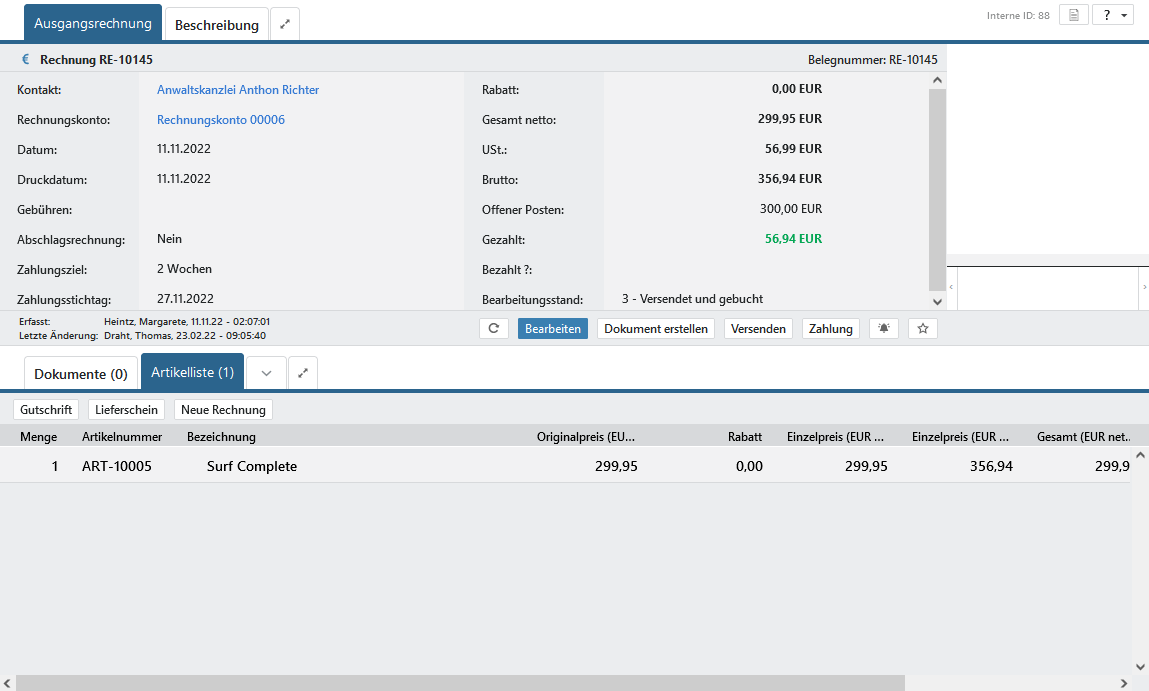The width and height of the screenshot is (1149, 691).
Task: Open the Rechnungskonto 00006 link
Action: [221, 120]
